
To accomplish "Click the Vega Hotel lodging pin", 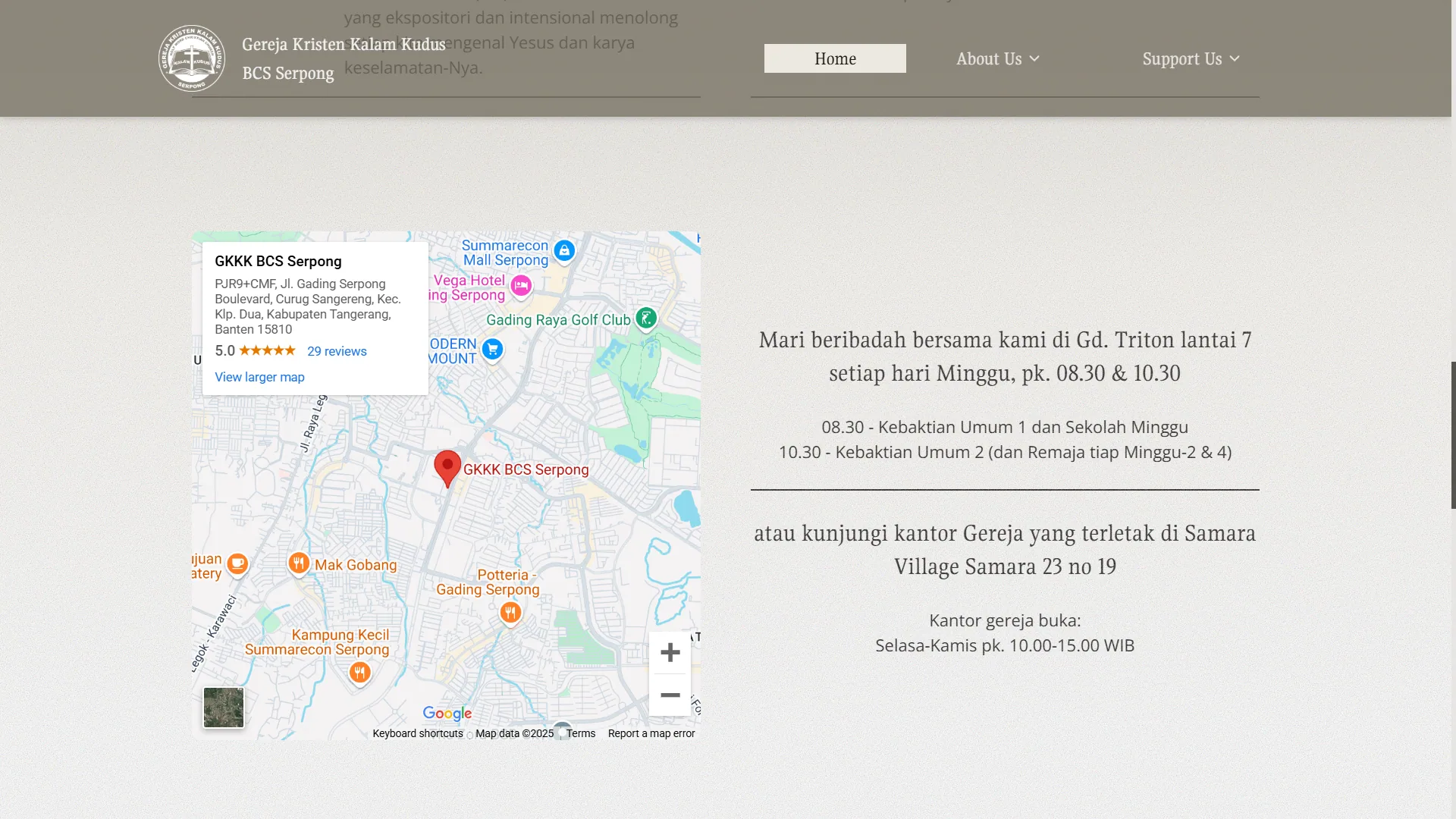I will [521, 286].
